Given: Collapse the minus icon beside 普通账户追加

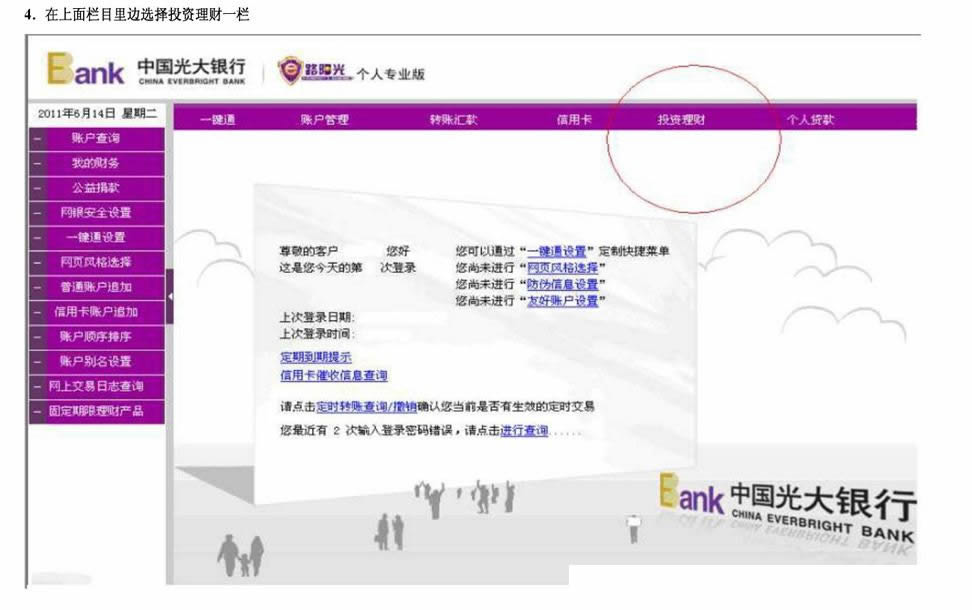Looking at the screenshot, I should point(37,288).
